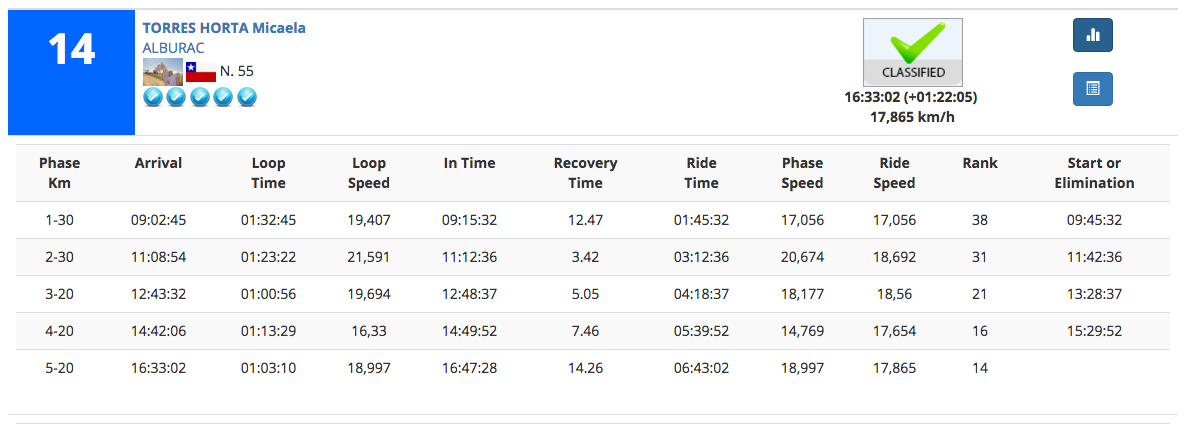The width and height of the screenshot is (1190, 424).
Task: Click the green CLASSIFIED checkmark badge
Action: click(912, 52)
